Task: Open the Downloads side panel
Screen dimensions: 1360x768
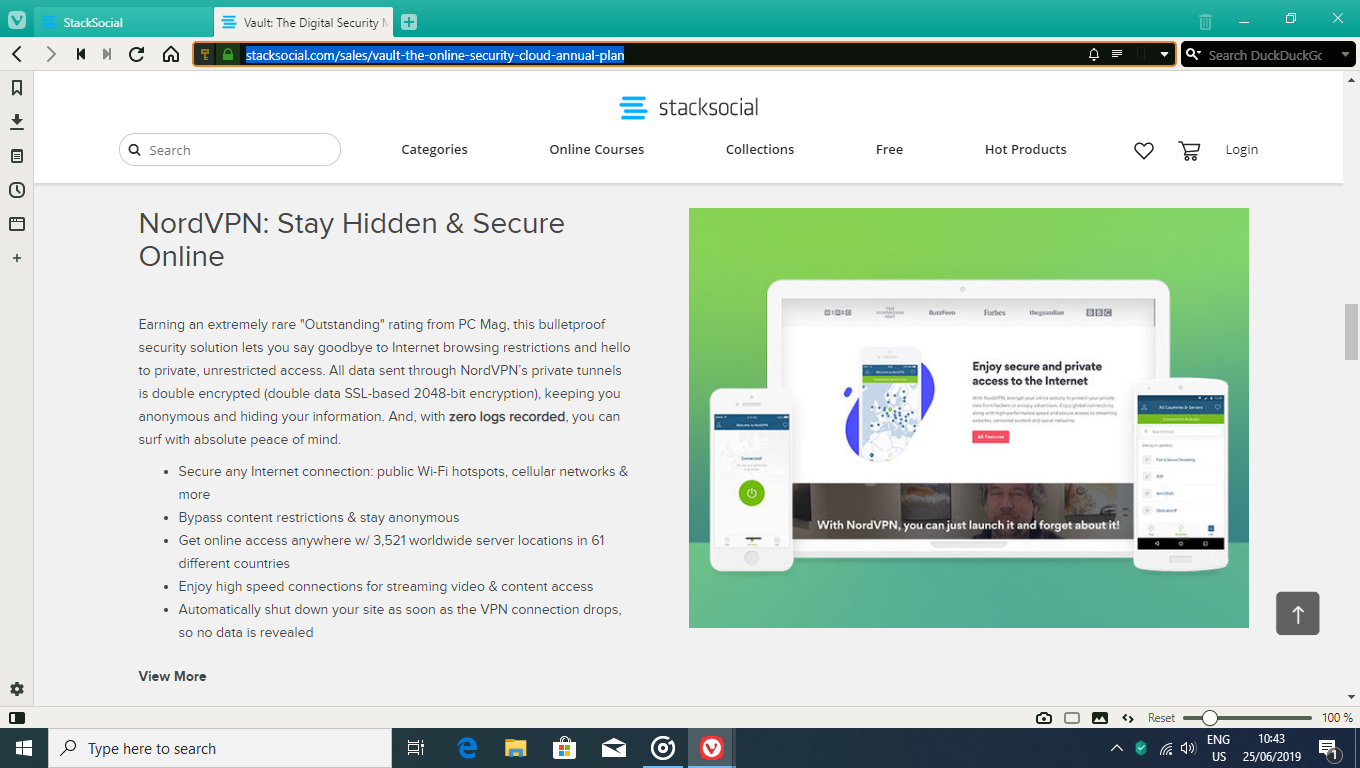Action: click(17, 122)
